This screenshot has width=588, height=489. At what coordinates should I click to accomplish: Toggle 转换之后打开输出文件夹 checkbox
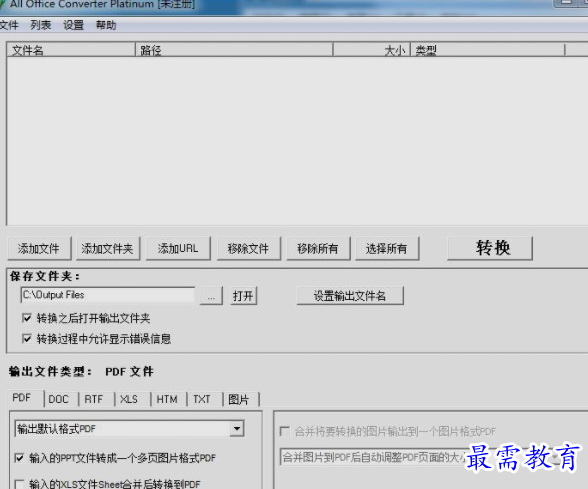(x=27, y=318)
